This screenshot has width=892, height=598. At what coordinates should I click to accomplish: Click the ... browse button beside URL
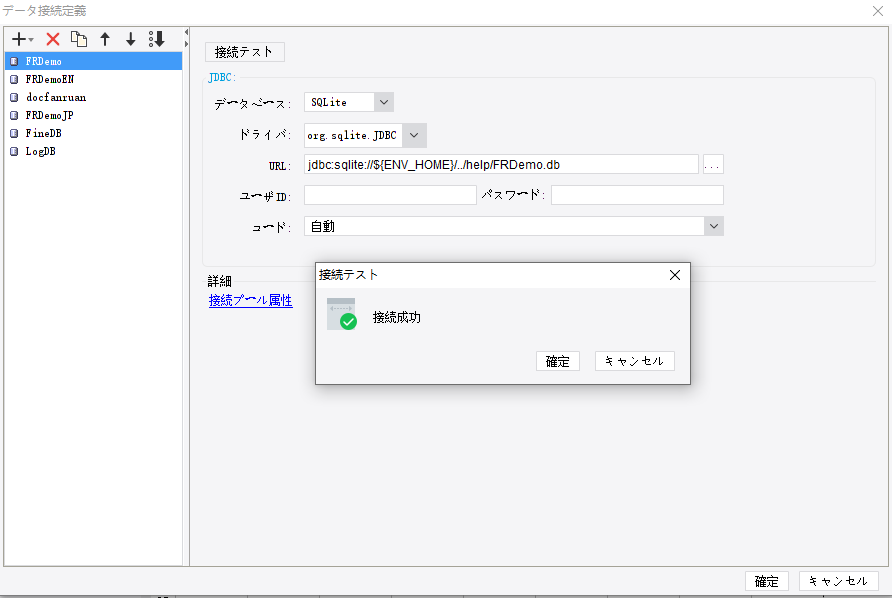coord(713,164)
